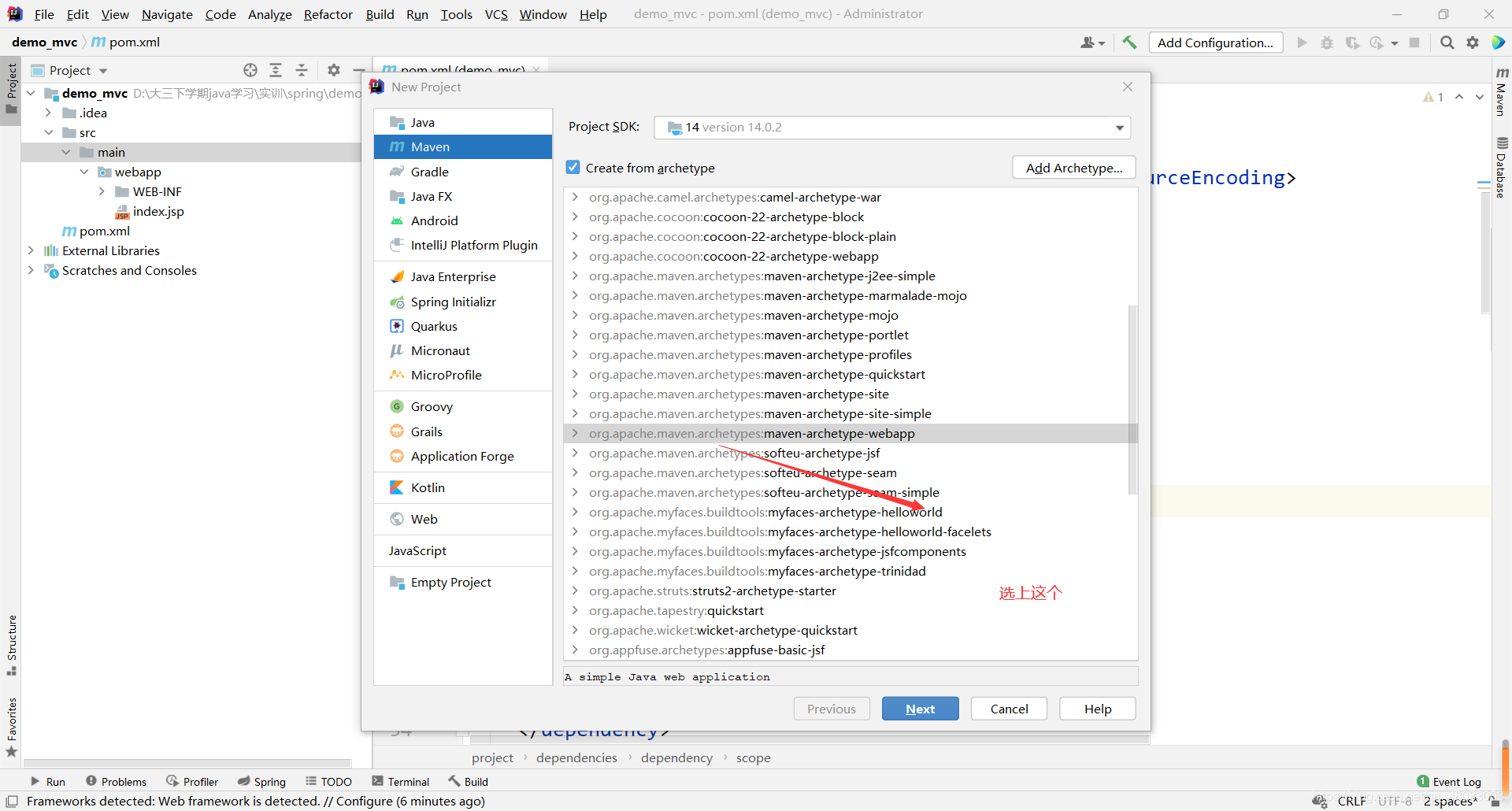Expand maven-archetype-quickstart archetype row

(x=575, y=374)
